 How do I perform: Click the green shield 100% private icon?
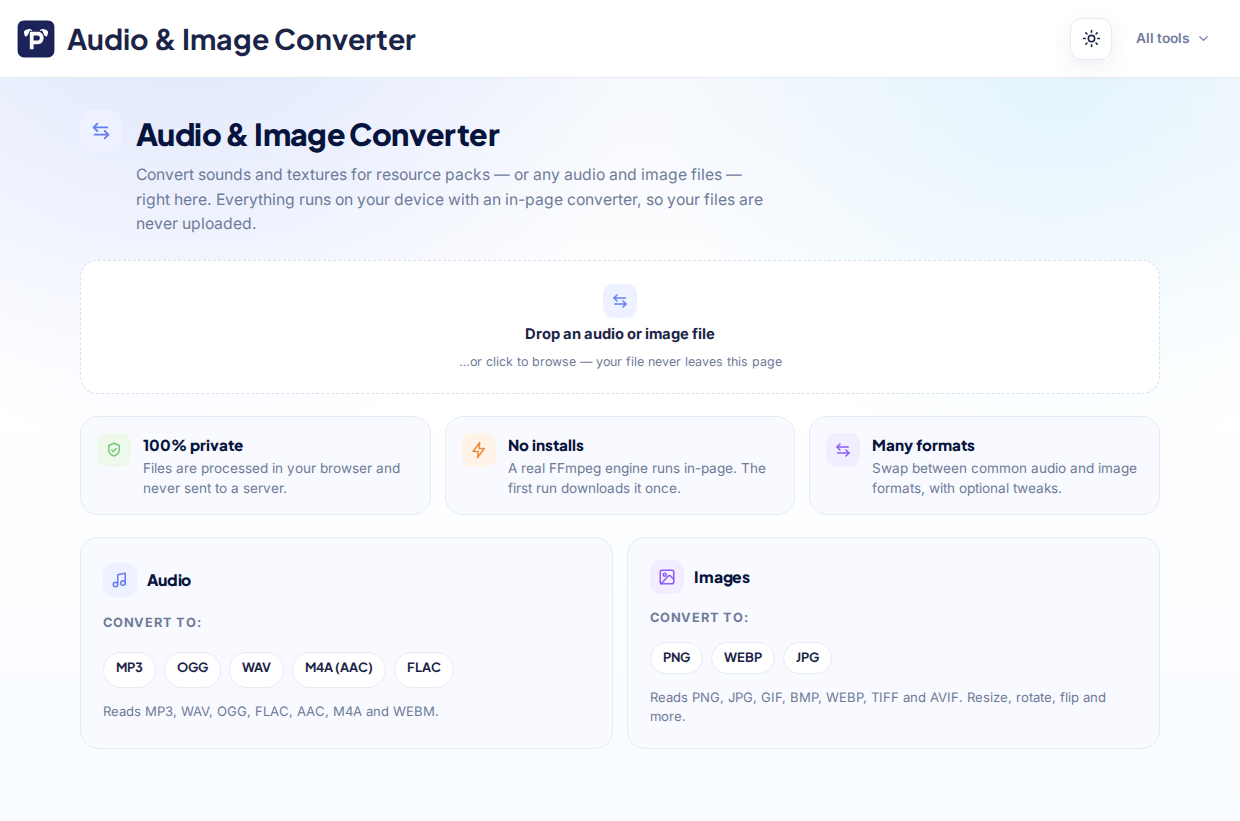pyautogui.click(x=114, y=450)
